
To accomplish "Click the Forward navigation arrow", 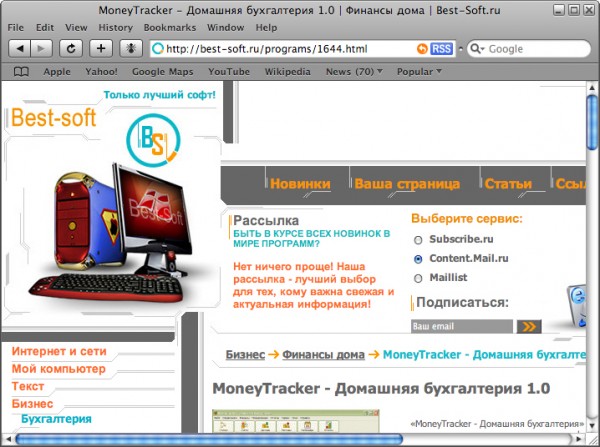I will [x=42, y=48].
